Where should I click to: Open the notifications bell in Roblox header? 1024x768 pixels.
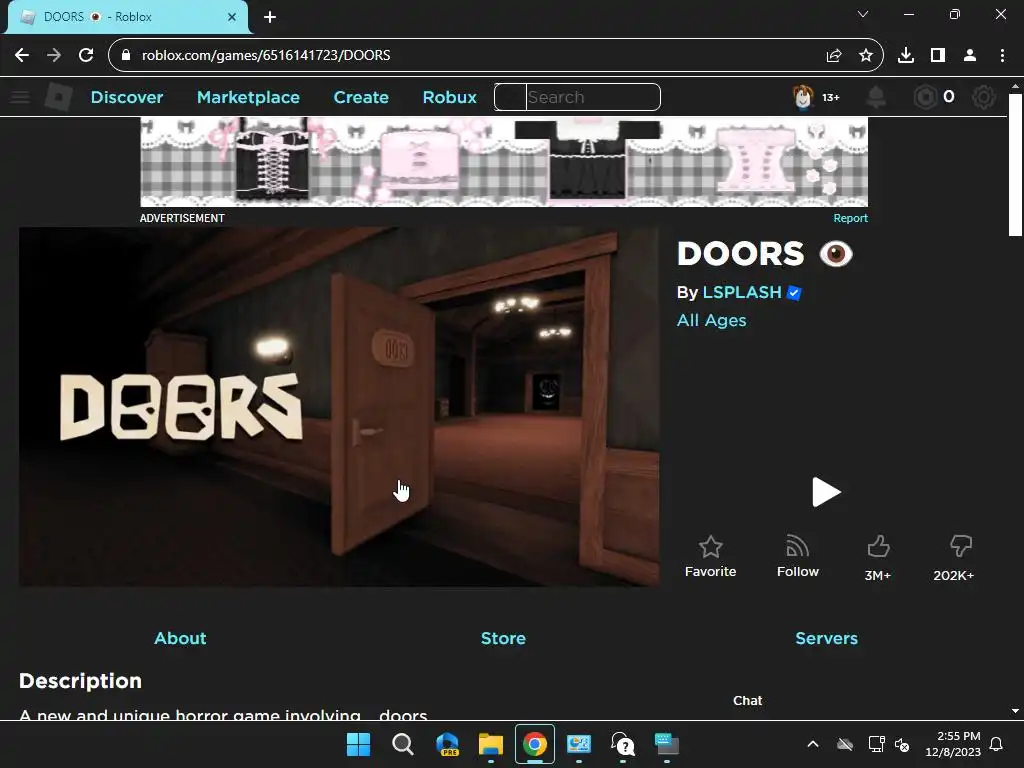click(876, 97)
